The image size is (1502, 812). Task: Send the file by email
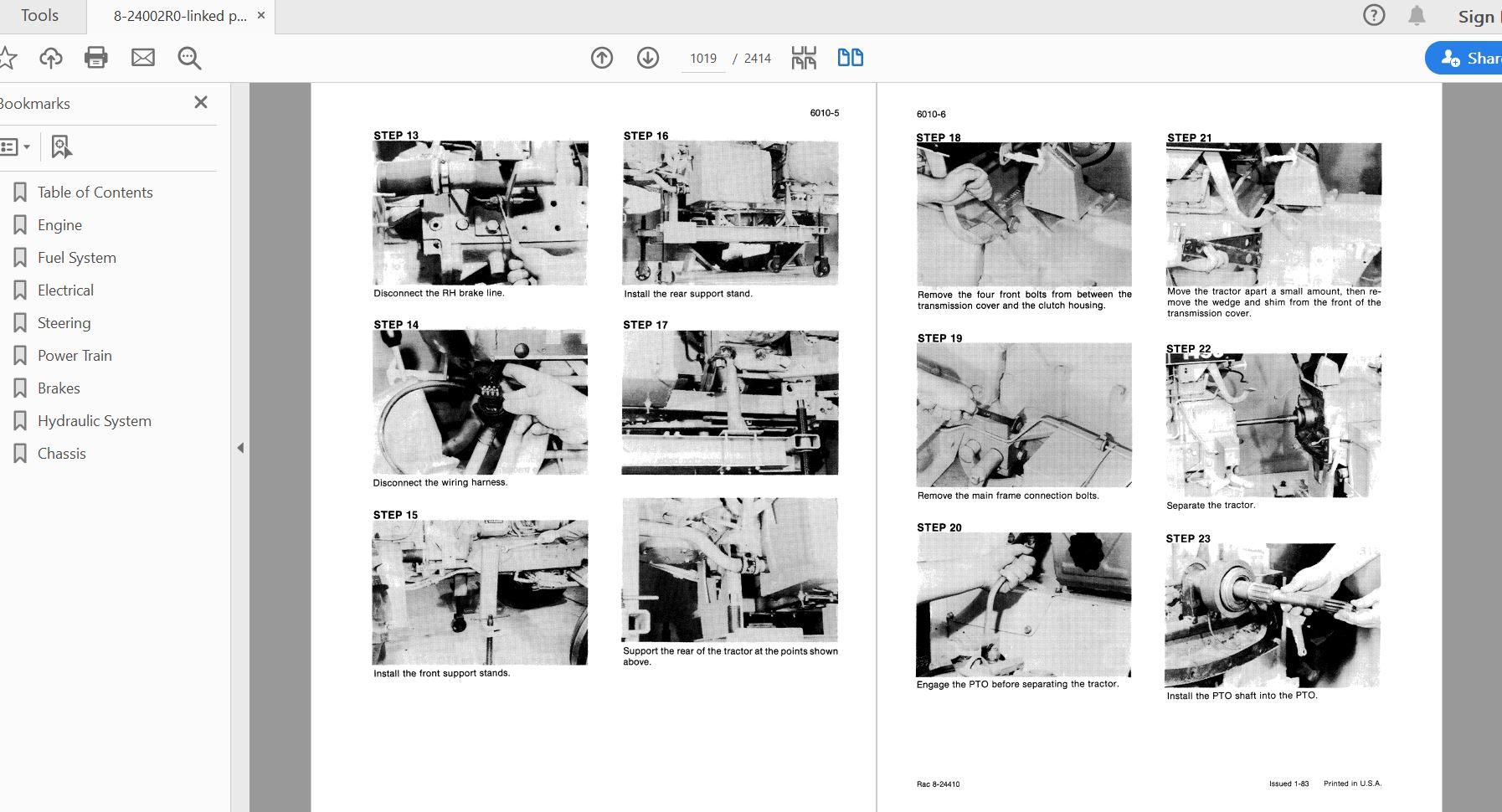[143, 58]
